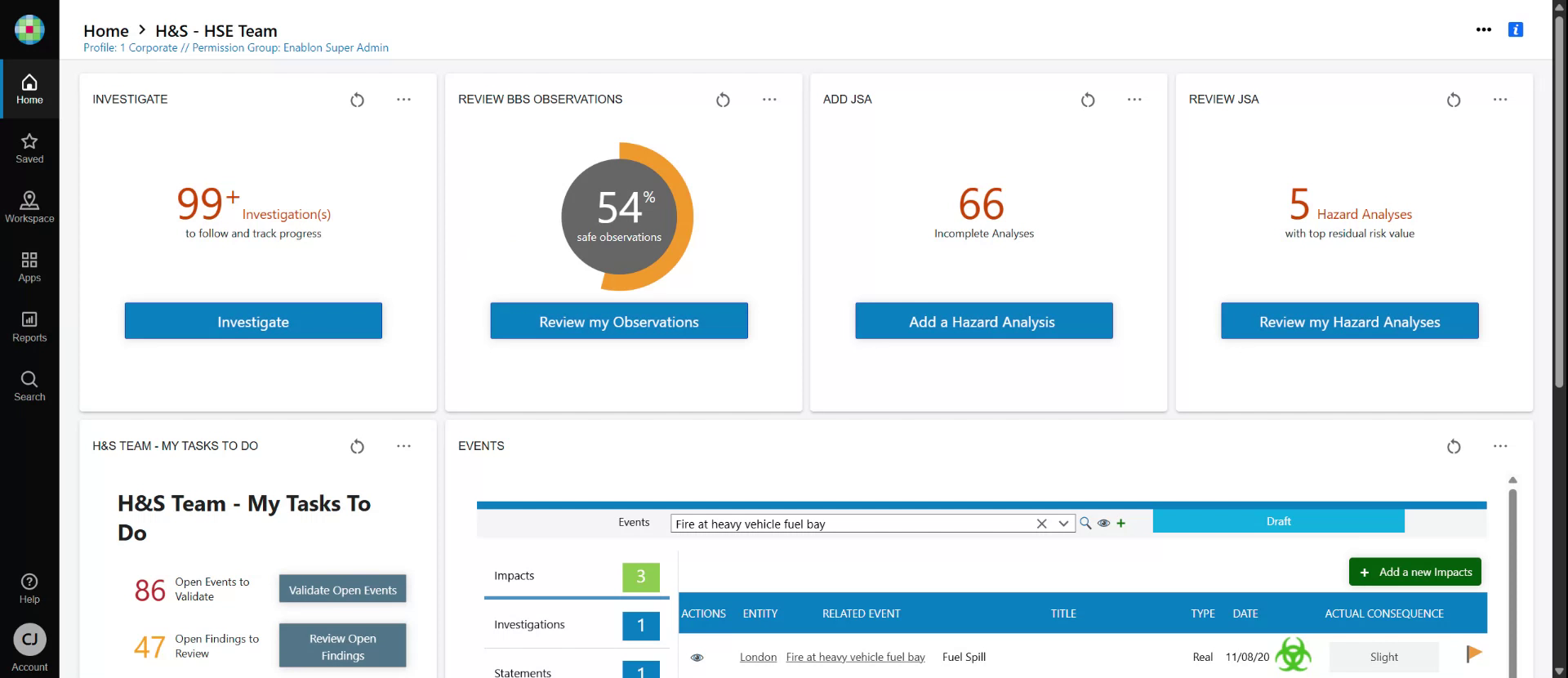Click the blue info icon top right
This screenshot has height=678, width=1568.
pyautogui.click(x=1515, y=29)
